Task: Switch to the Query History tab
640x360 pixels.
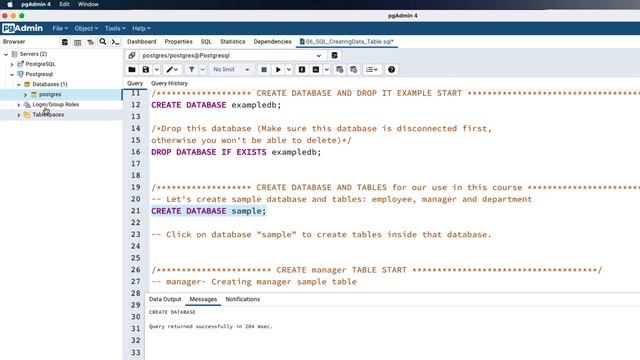Action: pos(169,83)
